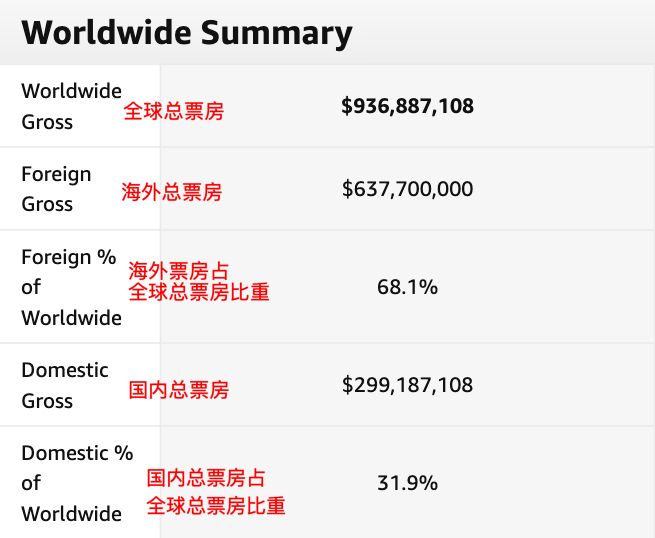This screenshot has width=655, height=538.
Task: Select the $299,187,108 domestic gross value
Action: click(407, 385)
